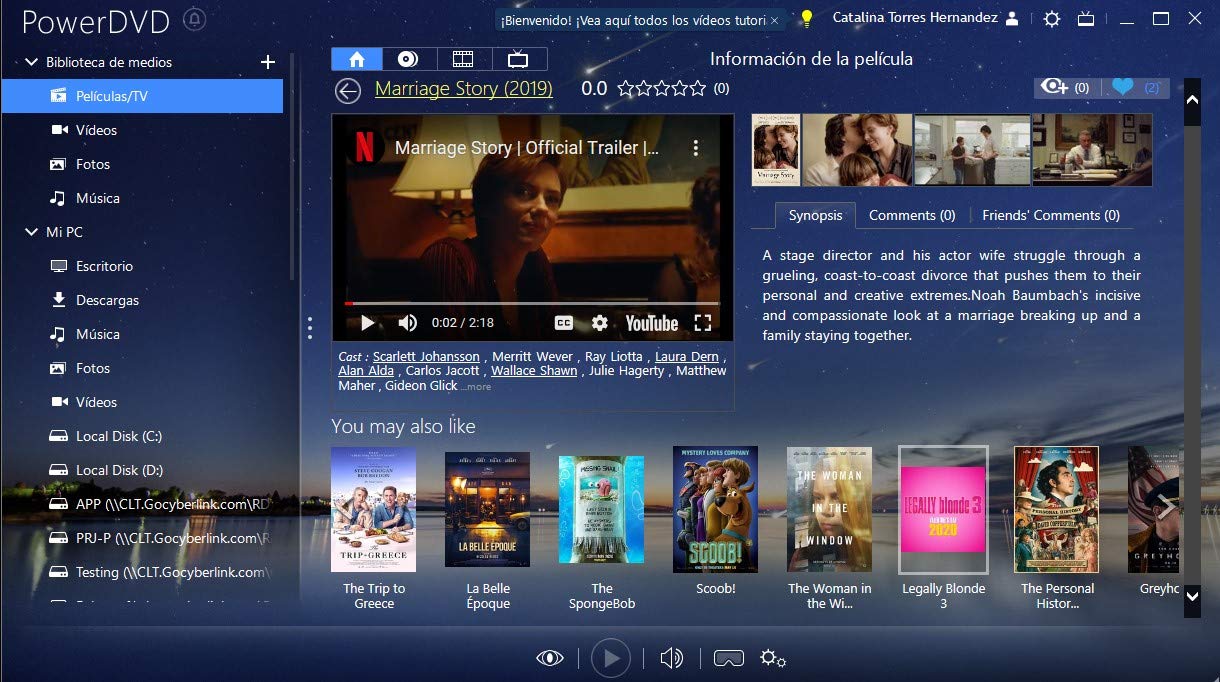Open Laura Dern cast link
Image resolution: width=1220 pixels, height=682 pixels.
[x=687, y=357]
